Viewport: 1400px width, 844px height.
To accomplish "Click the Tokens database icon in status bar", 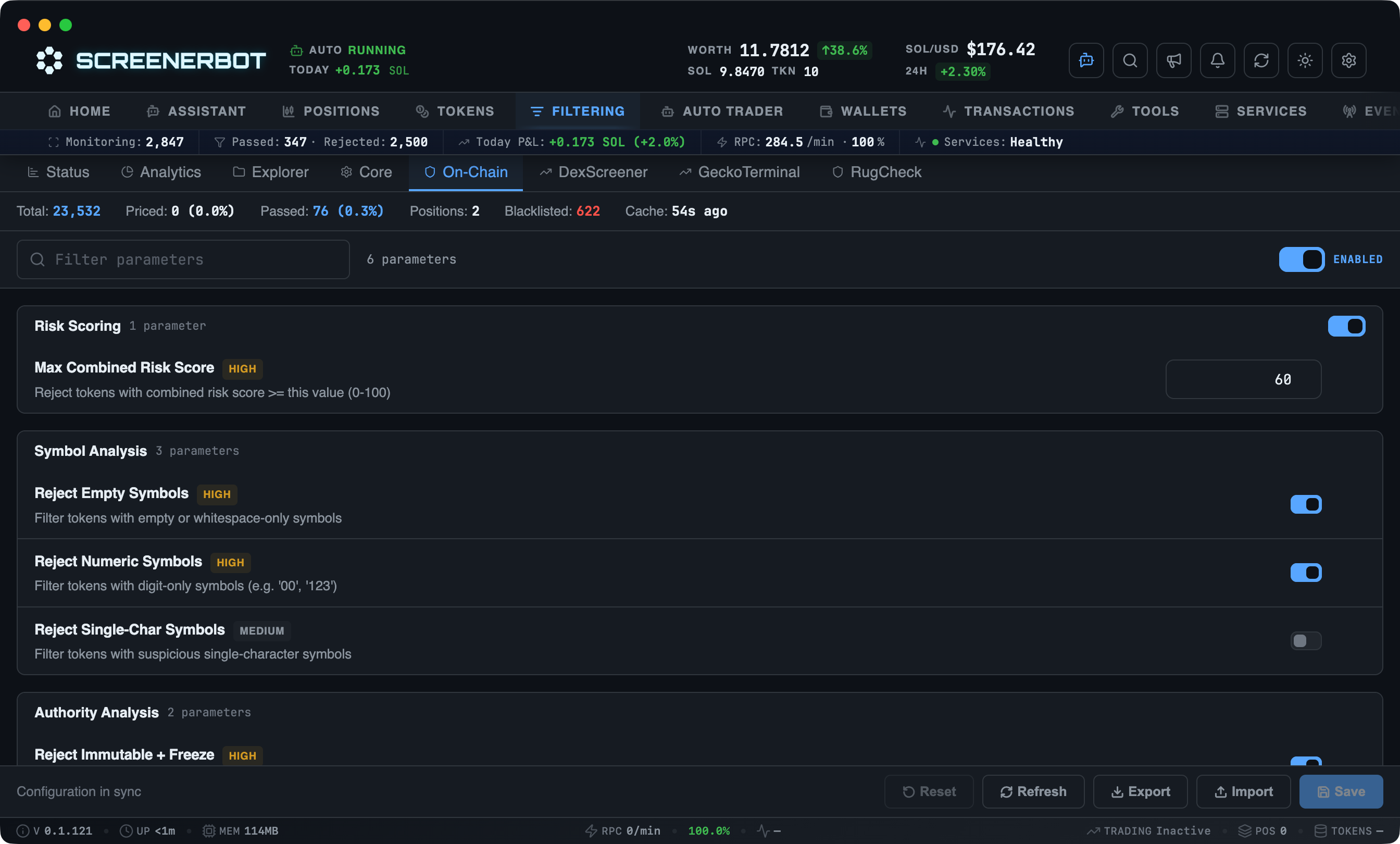I will click(1320, 831).
